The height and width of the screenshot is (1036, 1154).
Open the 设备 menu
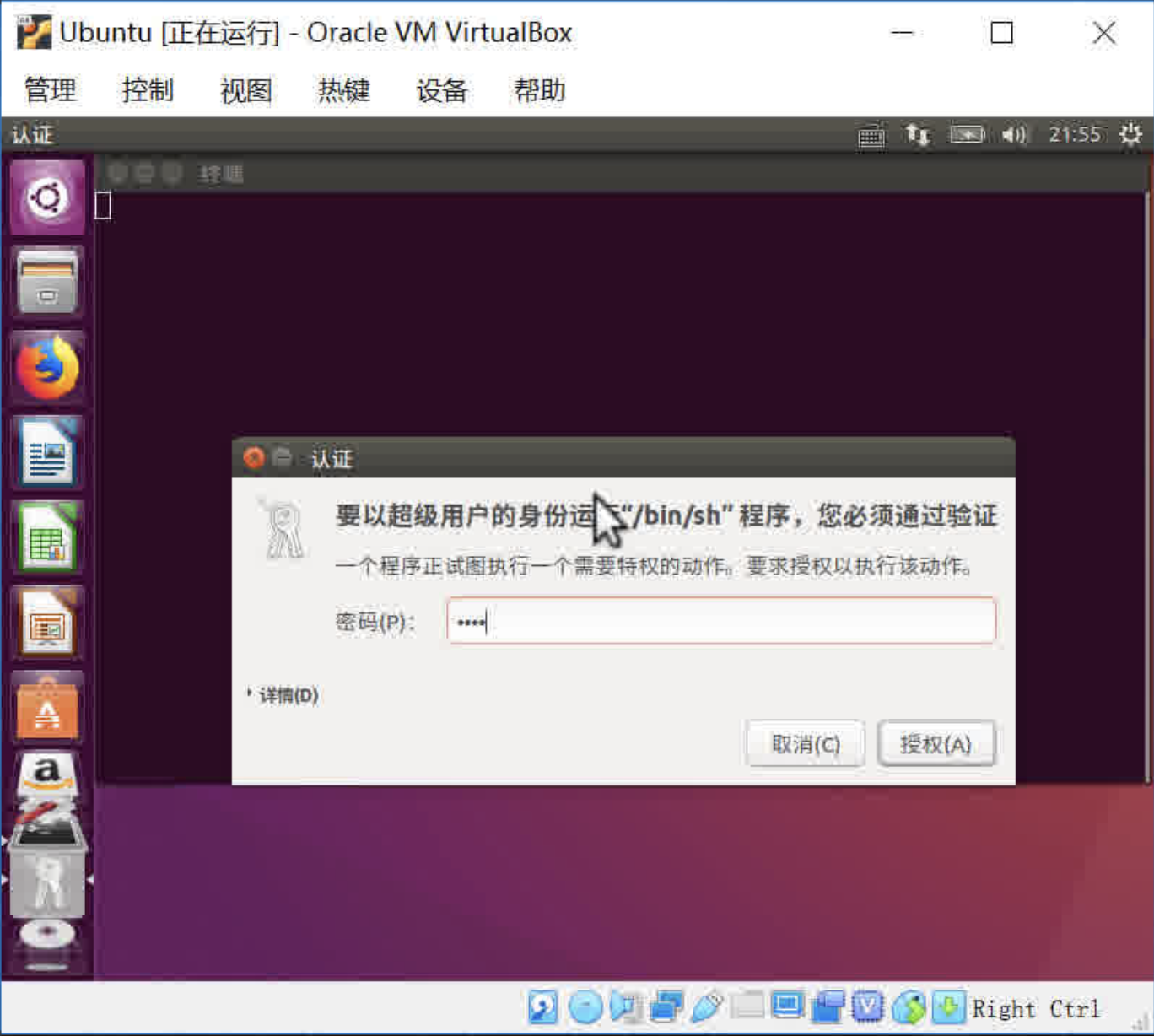coord(441,89)
